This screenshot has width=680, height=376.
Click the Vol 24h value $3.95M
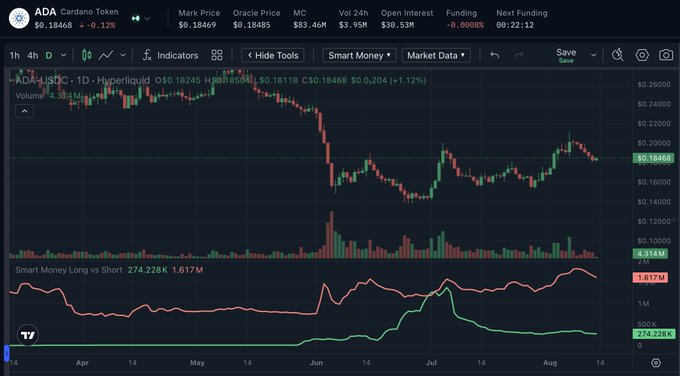click(x=353, y=25)
